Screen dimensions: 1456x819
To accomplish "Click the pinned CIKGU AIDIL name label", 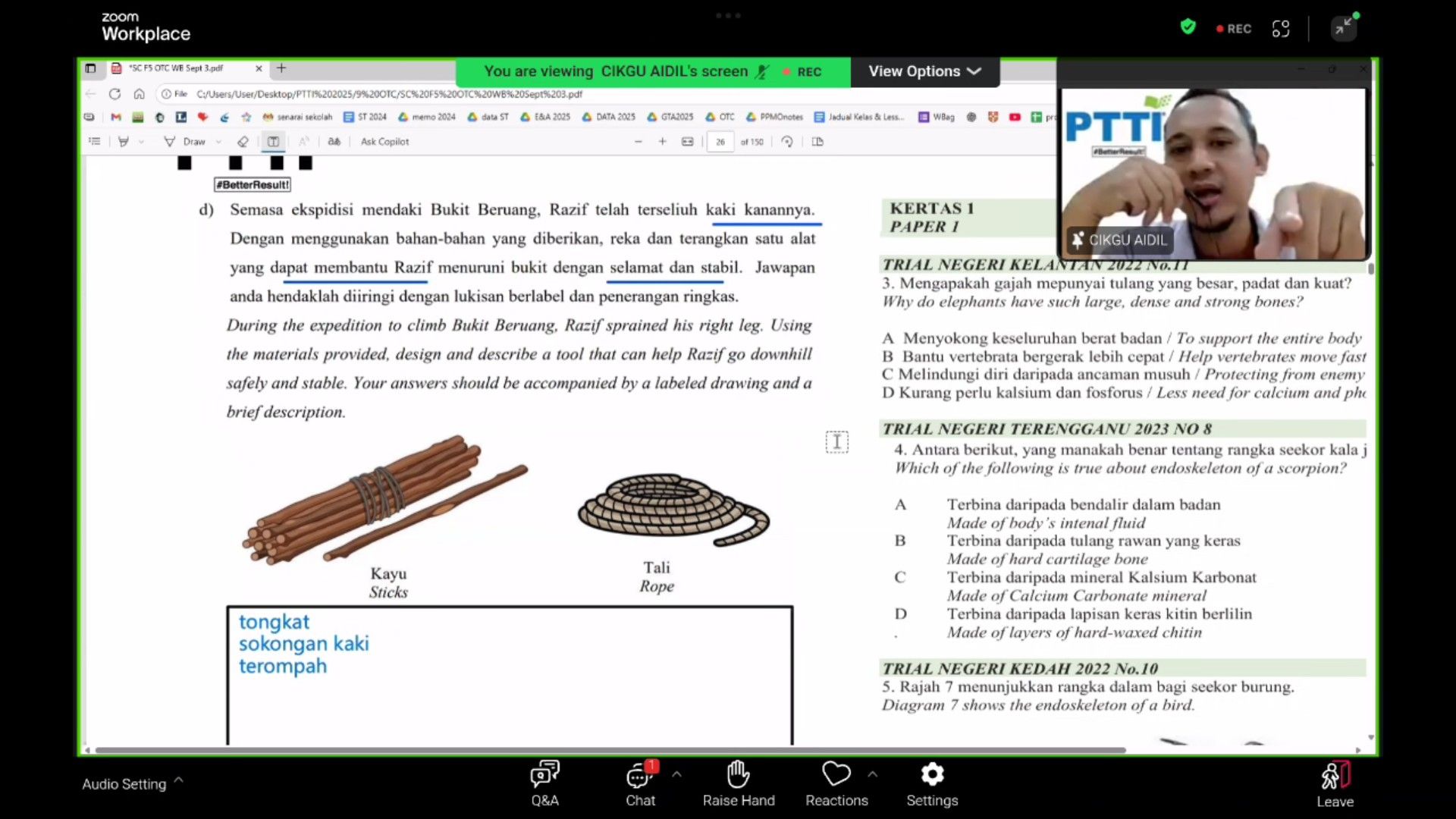I will pyautogui.click(x=1119, y=240).
